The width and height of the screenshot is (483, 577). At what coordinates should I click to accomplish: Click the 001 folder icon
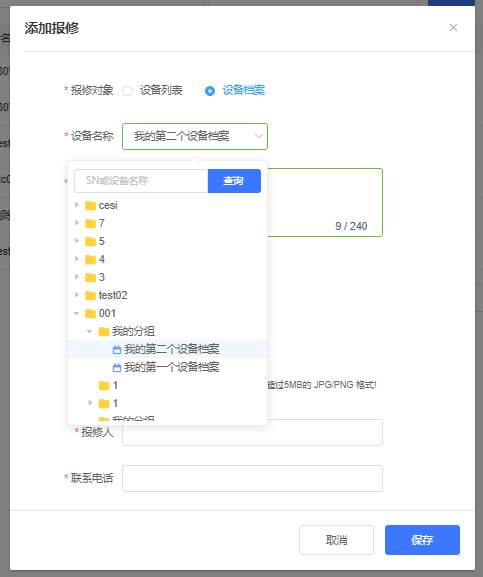click(90, 313)
